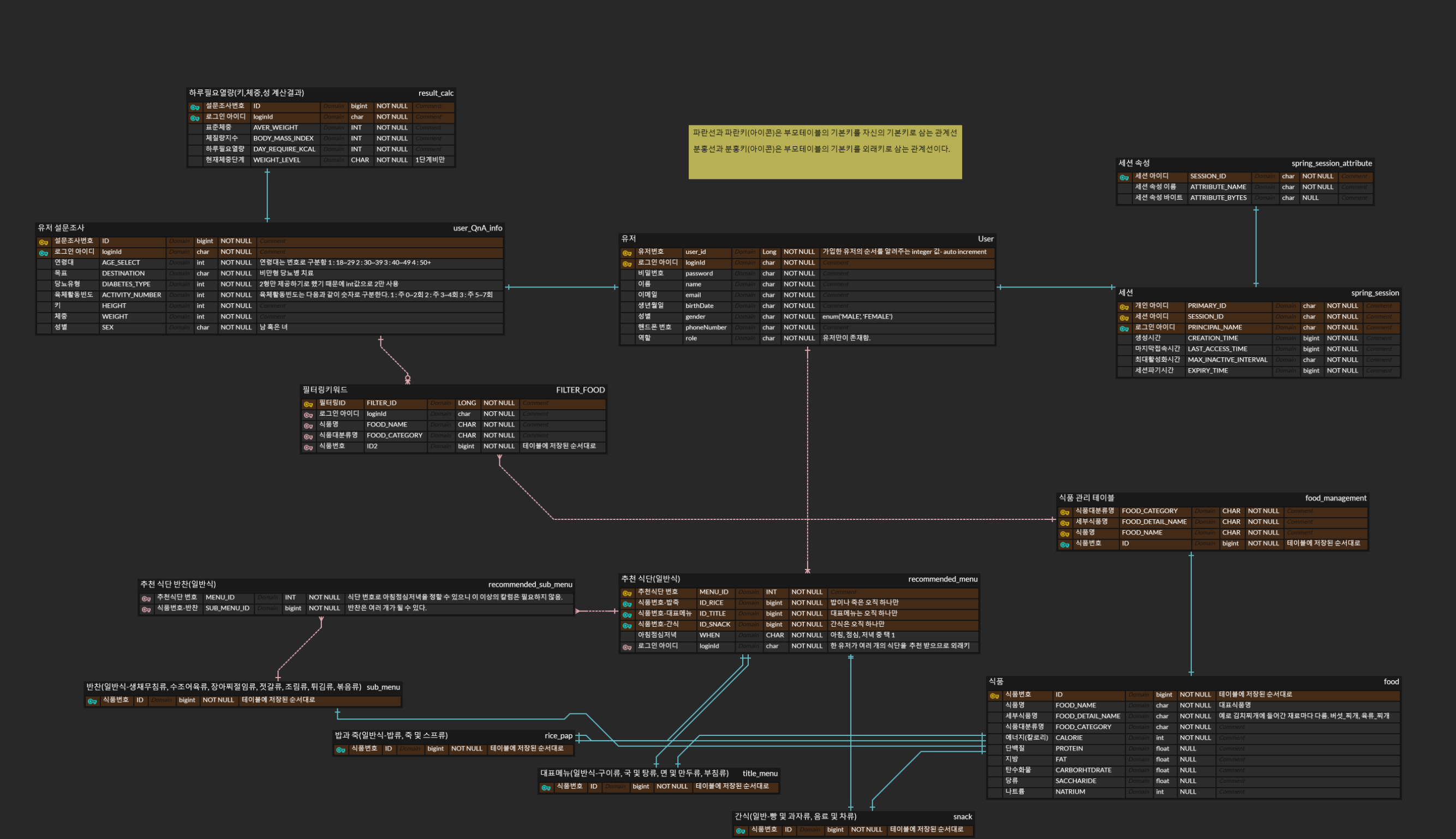The image size is (1456, 839).
Task: Select foreign key icon of FILTER_FOOD ID2 row
Action: pyautogui.click(x=308, y=448)
